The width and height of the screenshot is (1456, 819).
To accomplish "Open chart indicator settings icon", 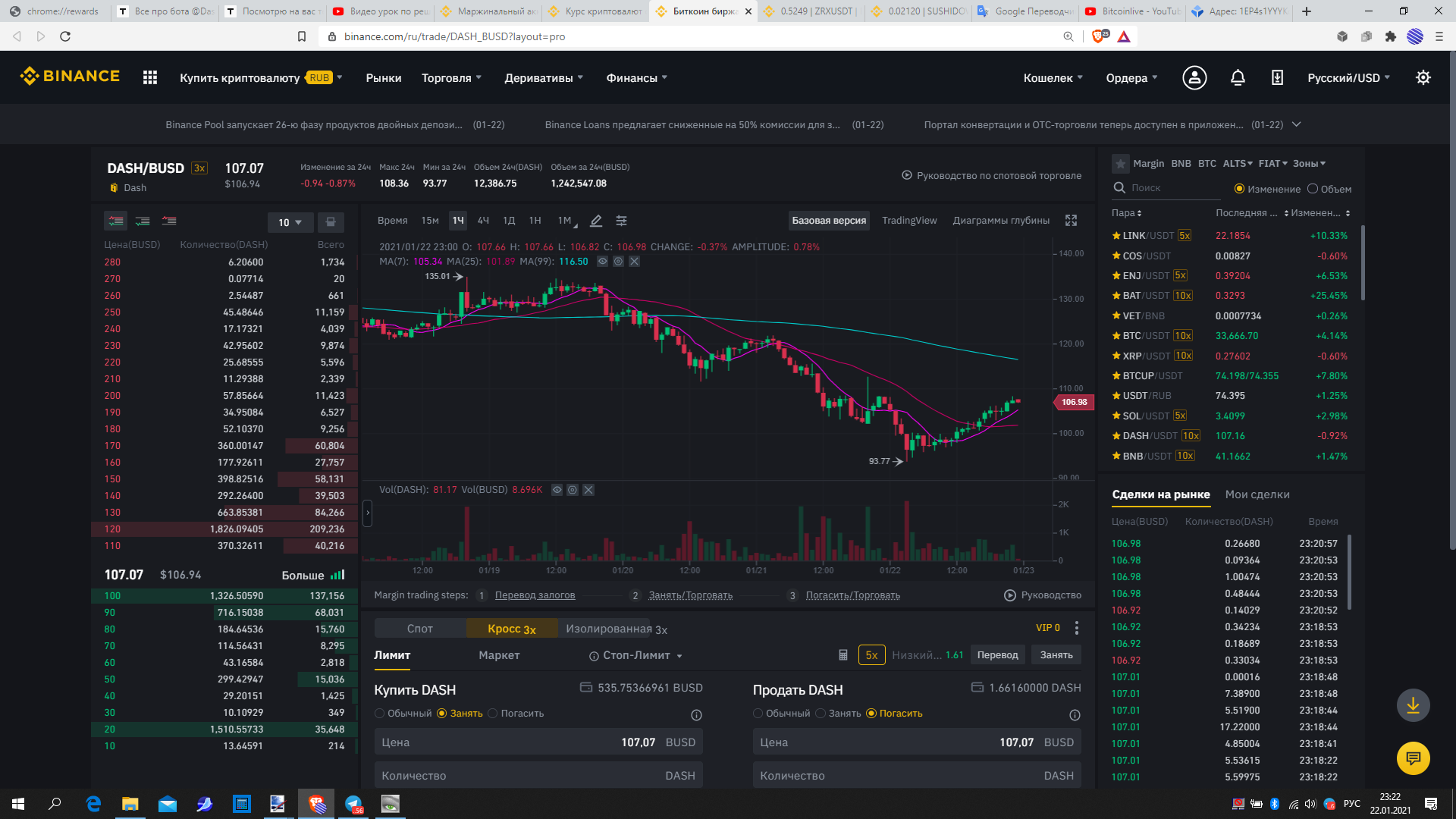I will click(x=621, y=221).
